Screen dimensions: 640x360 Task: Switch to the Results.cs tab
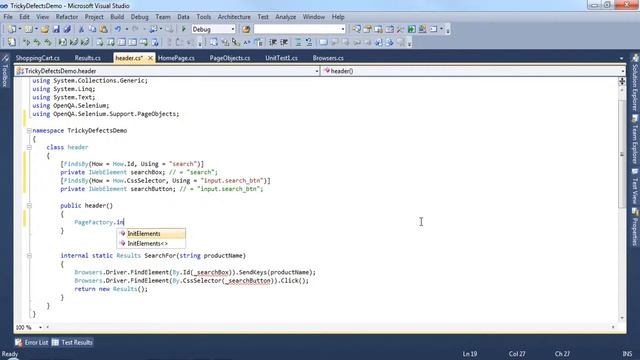pyautogui.click(x=87, y=58)
